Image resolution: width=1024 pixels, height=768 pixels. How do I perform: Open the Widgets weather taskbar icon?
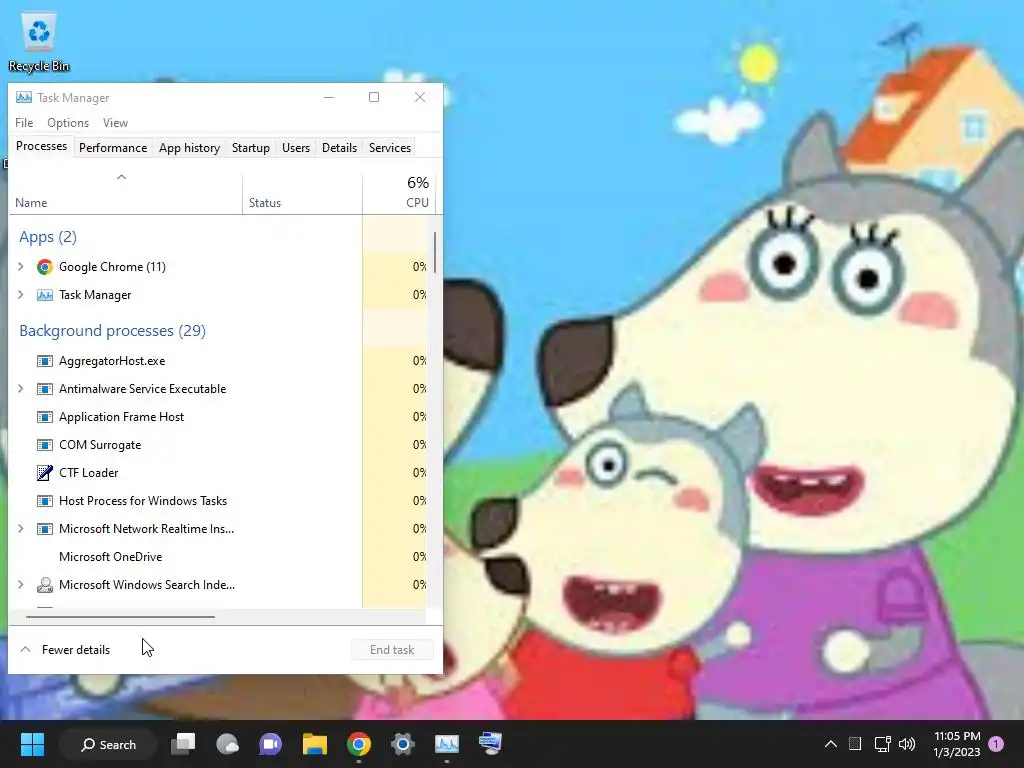(227, 744)
